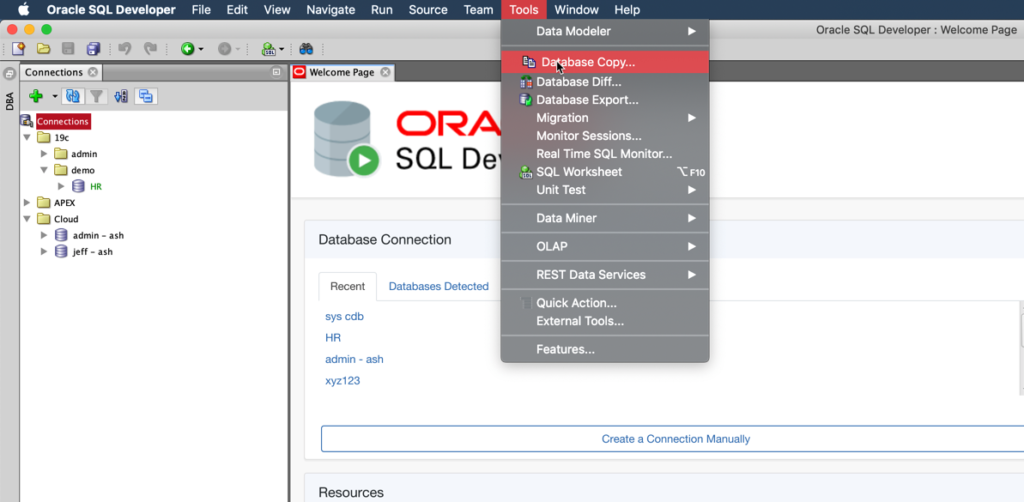Open the Back button history dropdown arrow
The width and height of the screenshot is (1024, 502).
(201, 49)
